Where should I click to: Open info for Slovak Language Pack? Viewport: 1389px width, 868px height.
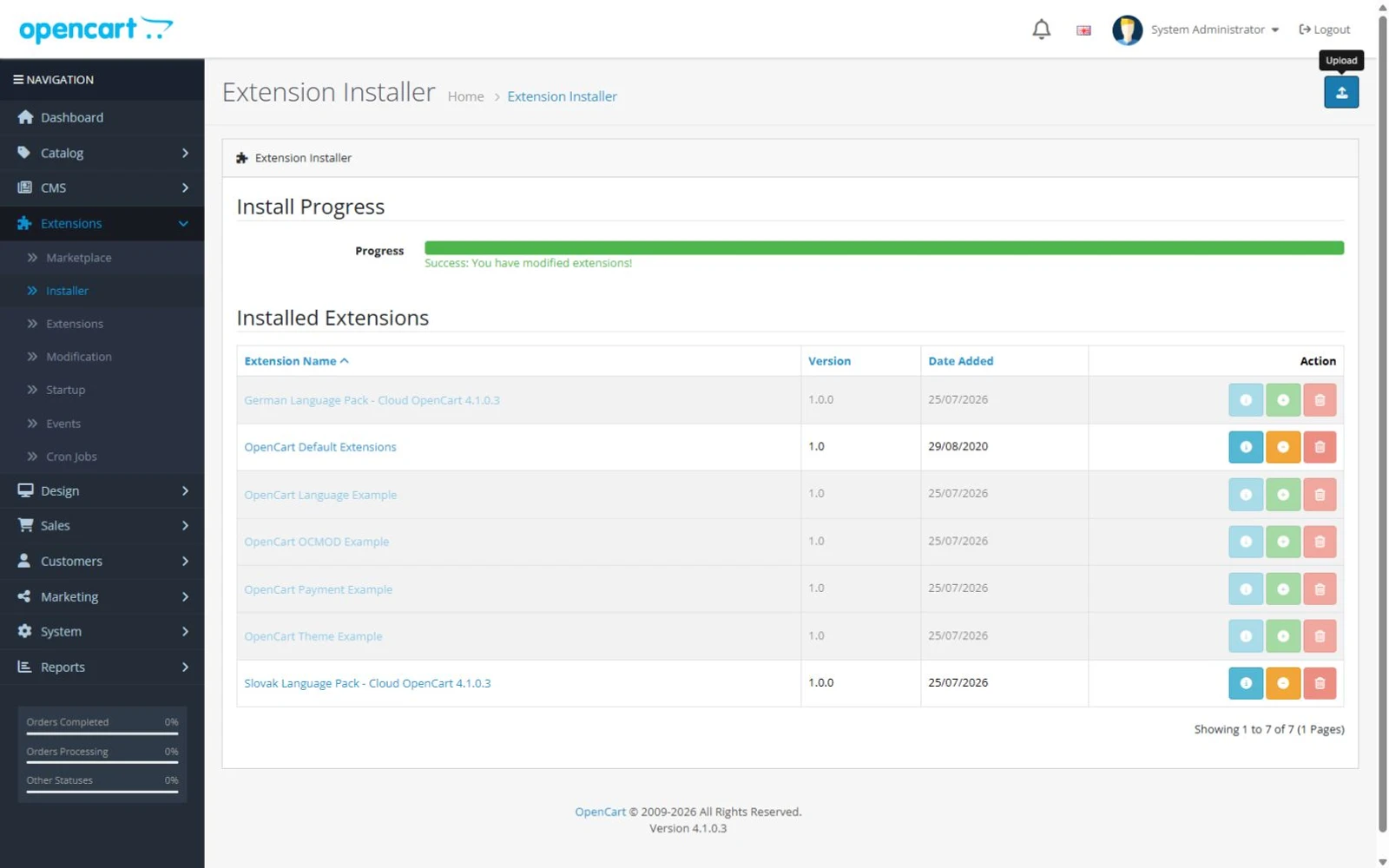coord(1245,683)
